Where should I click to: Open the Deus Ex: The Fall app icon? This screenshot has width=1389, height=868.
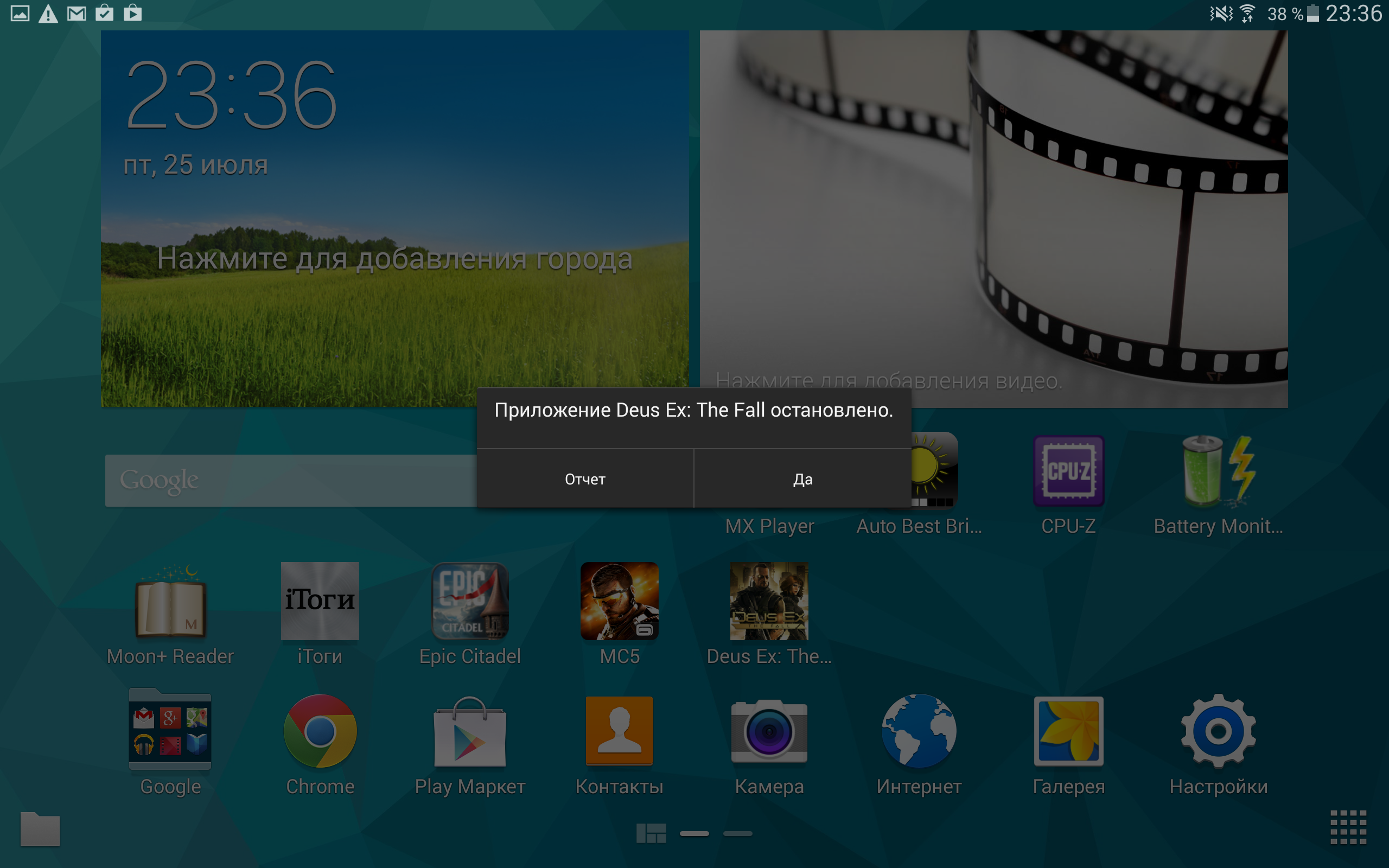(768, 601)
